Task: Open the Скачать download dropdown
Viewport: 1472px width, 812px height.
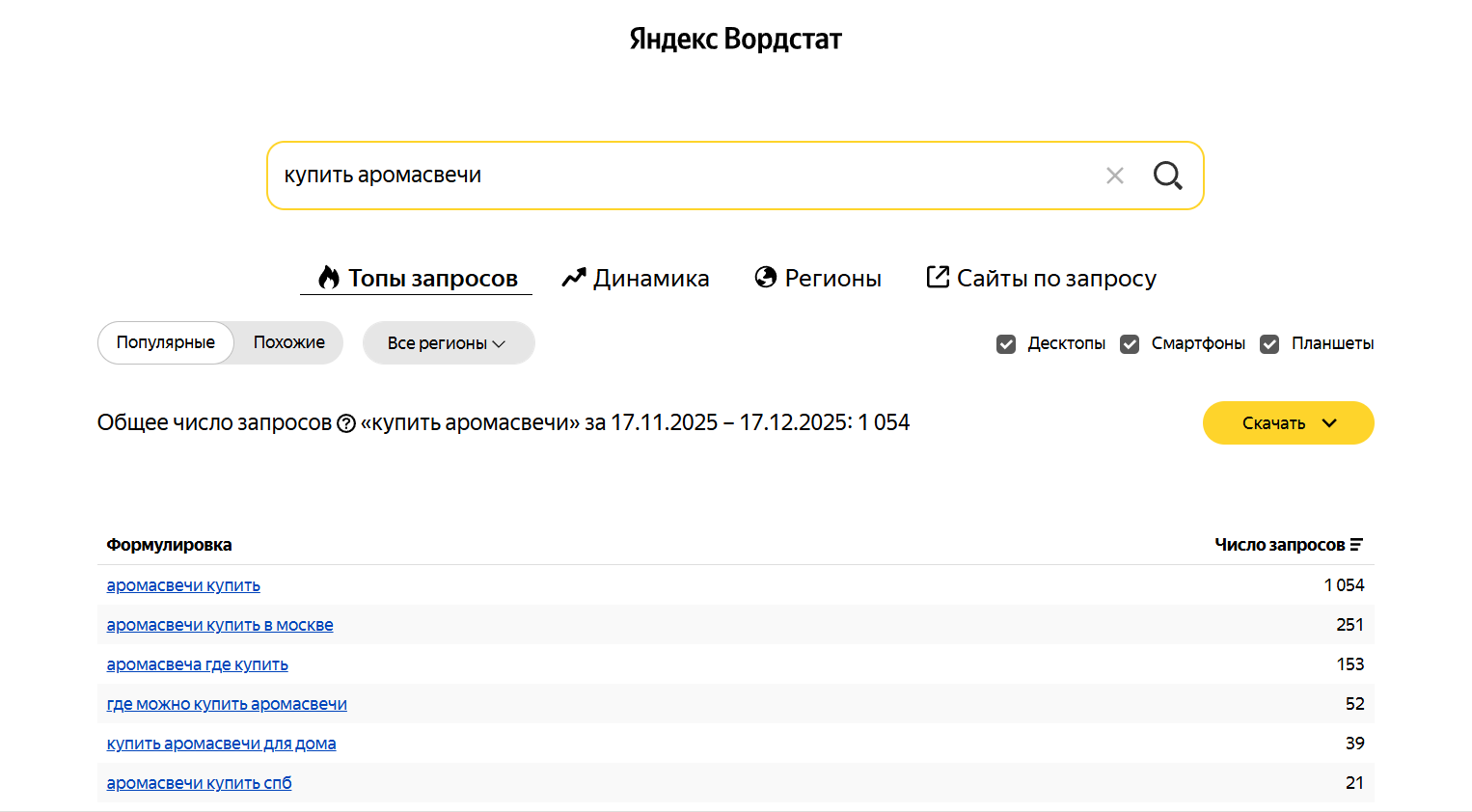Action: [1288, 423]
